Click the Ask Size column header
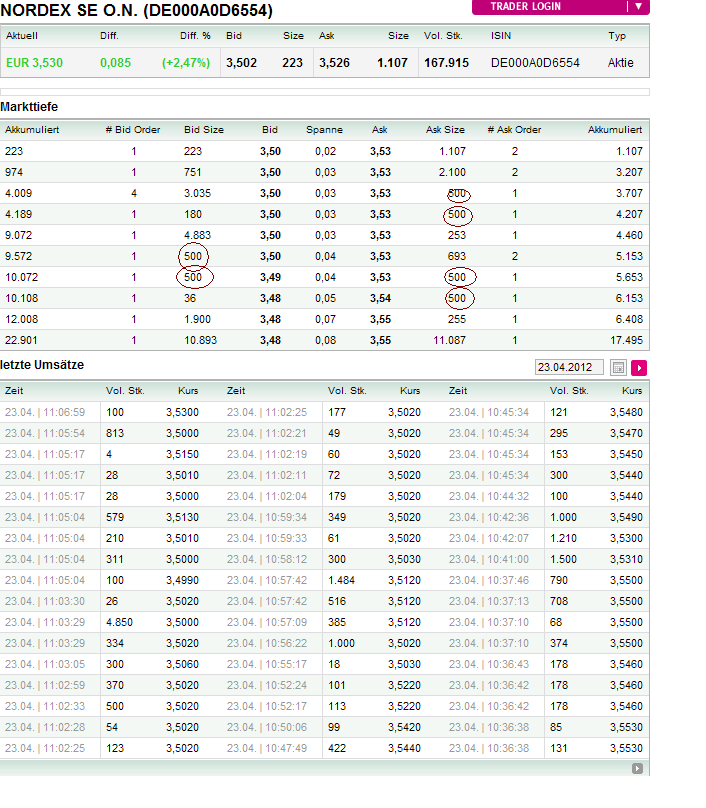This screenshot has height=808, width=706. click(x=445, y=130)
